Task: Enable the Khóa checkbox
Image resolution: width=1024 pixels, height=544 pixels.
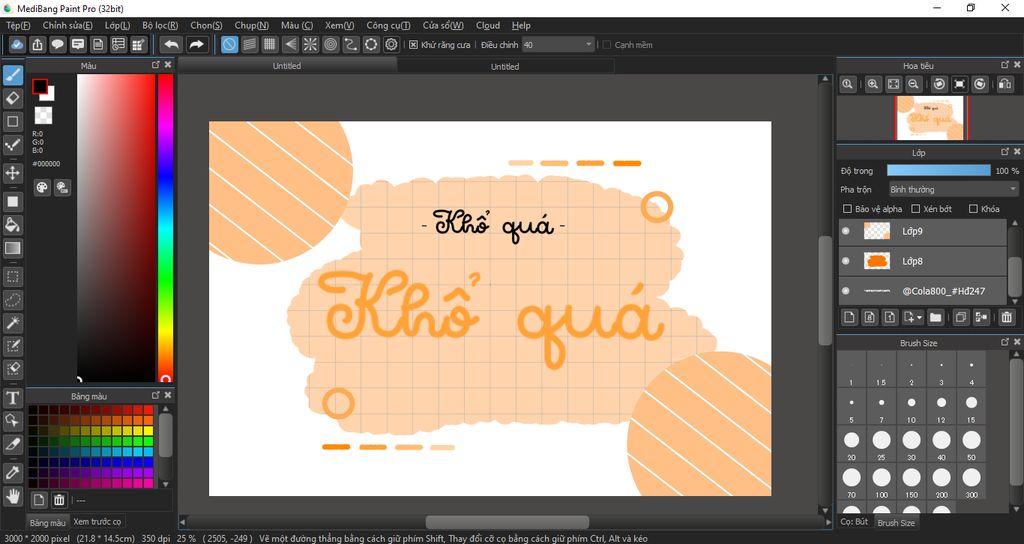Action: (973, 209)
